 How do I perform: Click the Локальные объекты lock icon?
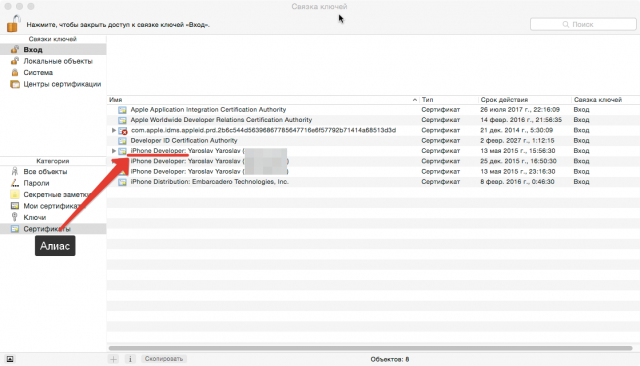pos(15,61)
